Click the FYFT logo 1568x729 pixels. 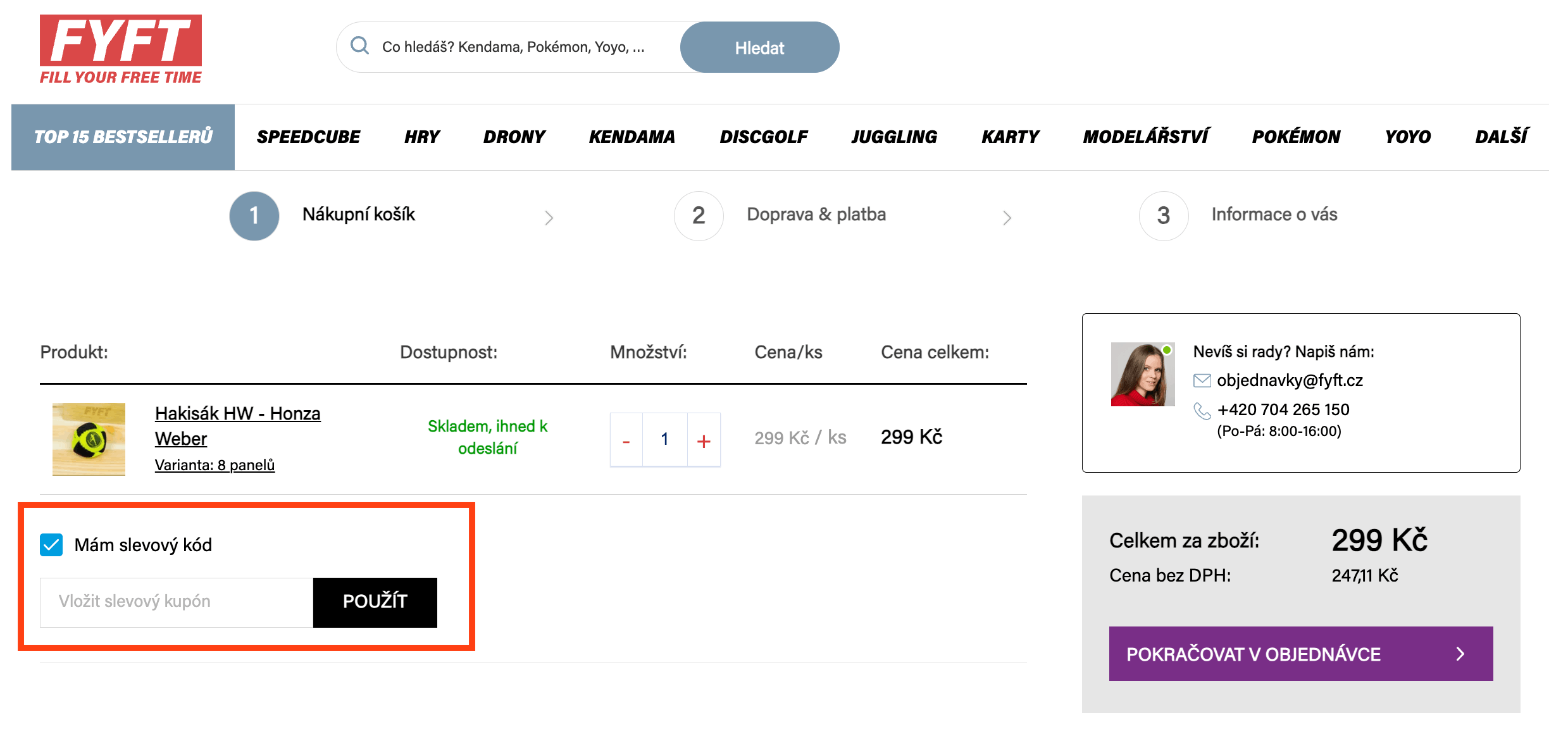(x=121, y=49)
